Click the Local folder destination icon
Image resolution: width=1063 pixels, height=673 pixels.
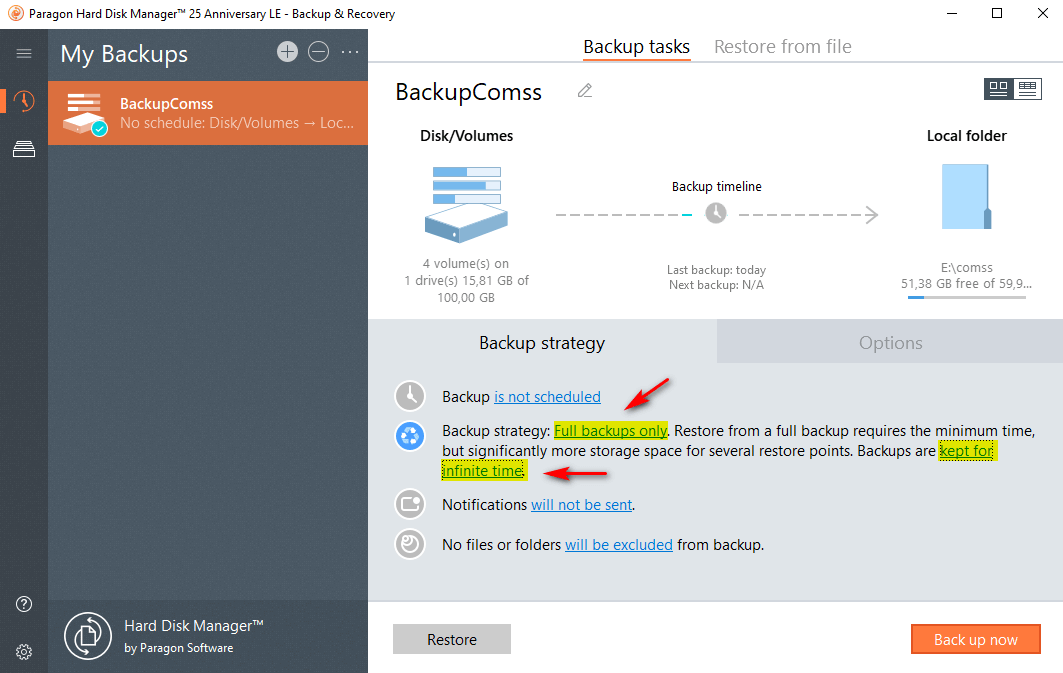pos(967,197)
